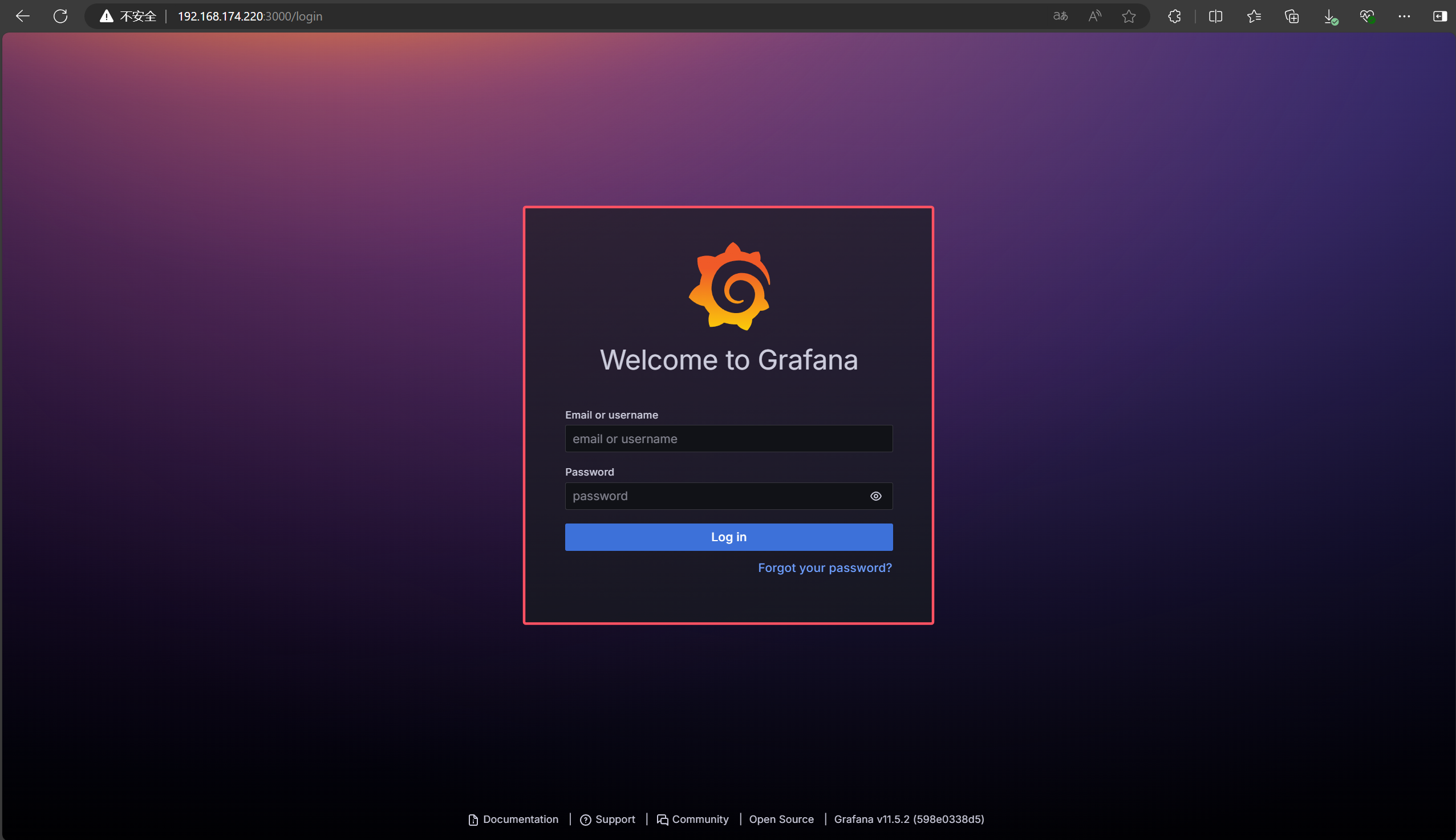Click the Password field label
Viewport: 1456px width, 840px height.
(590, 472)
